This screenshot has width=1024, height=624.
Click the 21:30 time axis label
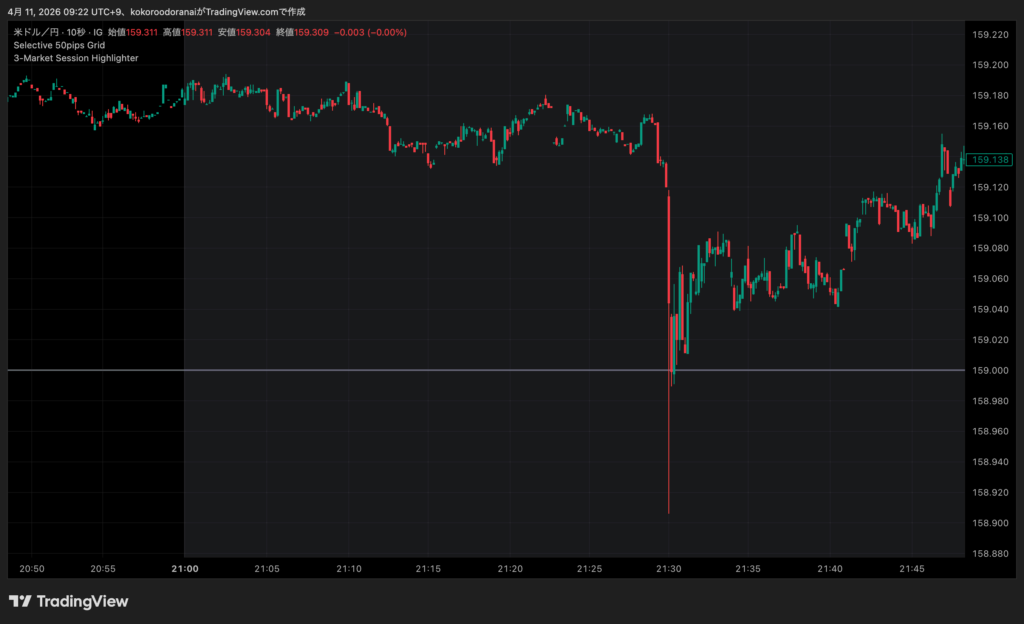pos(668,569)
